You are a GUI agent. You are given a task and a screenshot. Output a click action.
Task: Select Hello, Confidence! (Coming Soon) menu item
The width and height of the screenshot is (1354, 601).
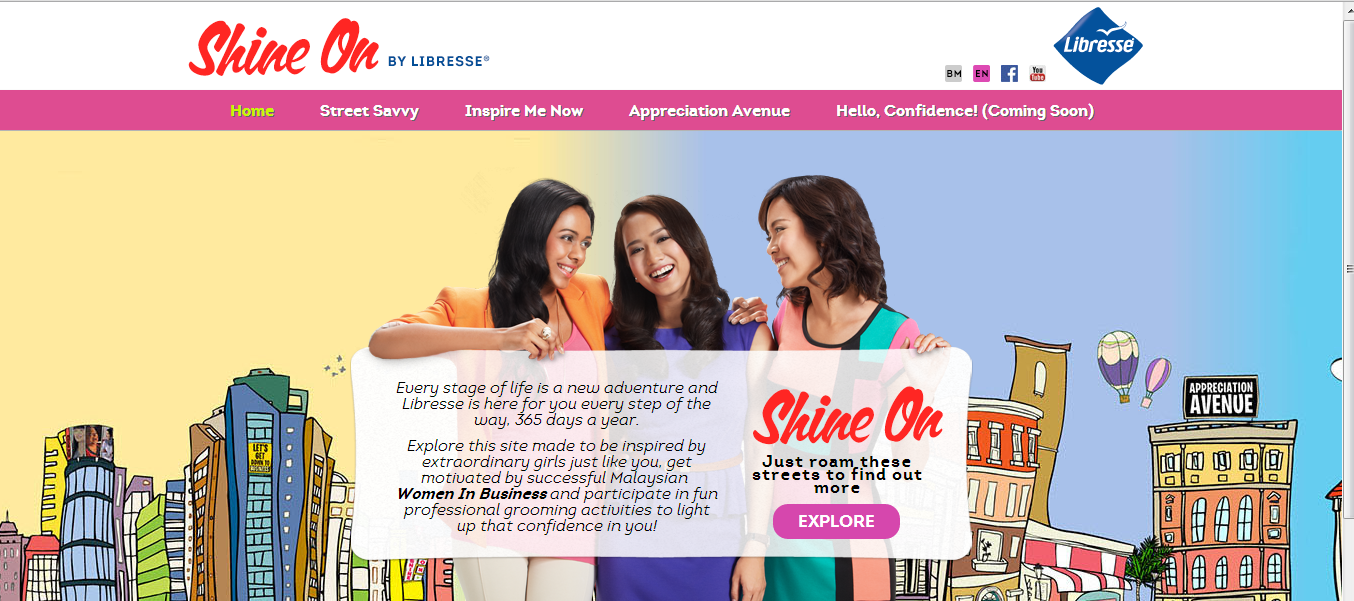pos(965,111)
